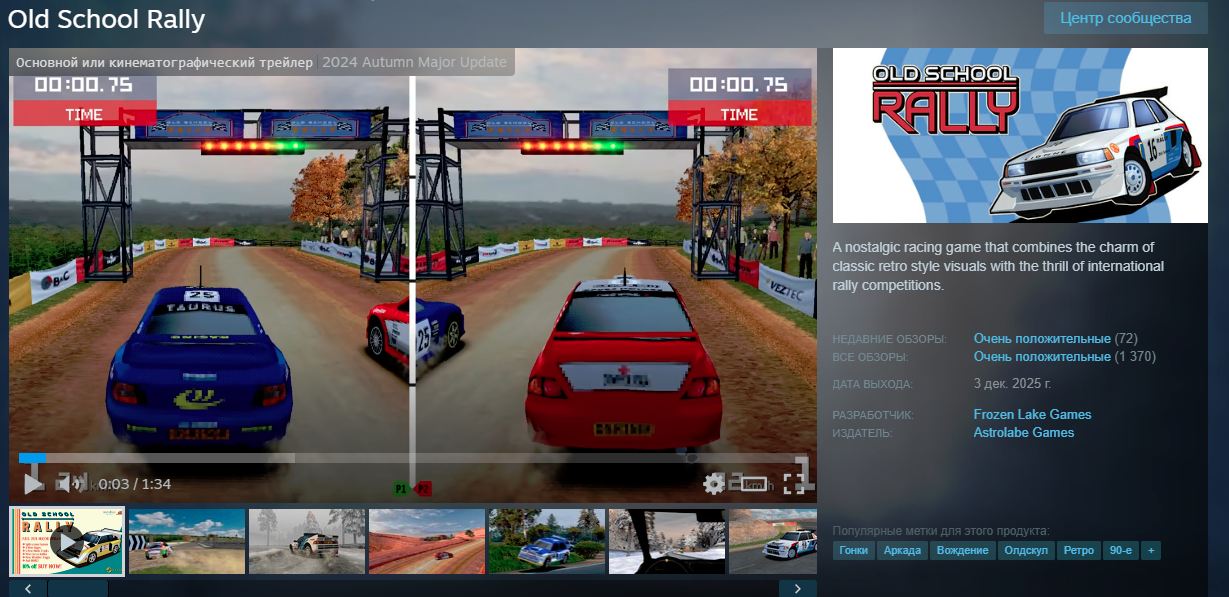The width and height of the screenshot is (1229, 597).
Task: Select the cockpit view snowy screenshot thumbnail
Action: tap(667, 541)
